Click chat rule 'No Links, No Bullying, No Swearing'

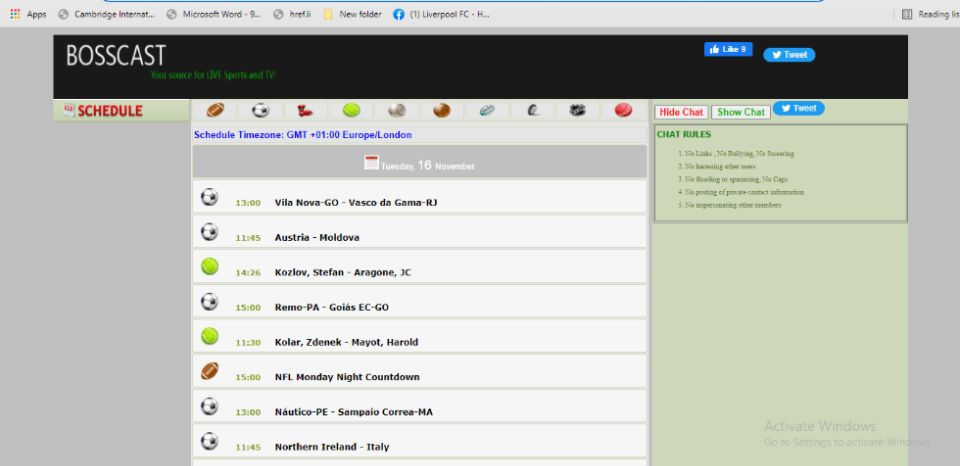pos(739,154)
